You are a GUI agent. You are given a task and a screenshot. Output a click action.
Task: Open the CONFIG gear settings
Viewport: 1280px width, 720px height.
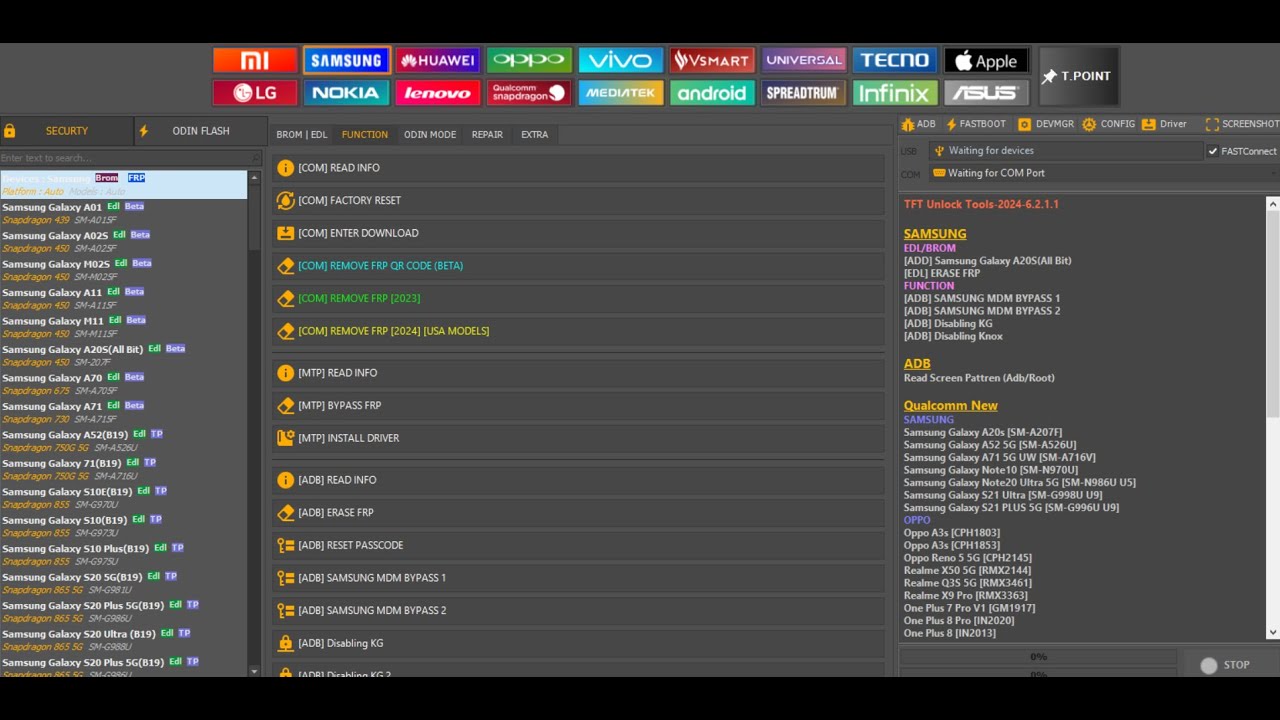click(1109, 124)
